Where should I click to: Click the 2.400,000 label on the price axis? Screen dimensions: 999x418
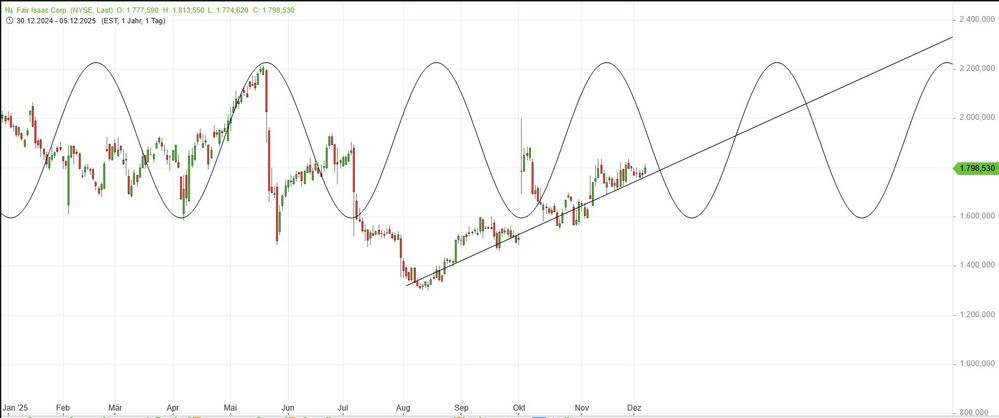tap(976, 20)
